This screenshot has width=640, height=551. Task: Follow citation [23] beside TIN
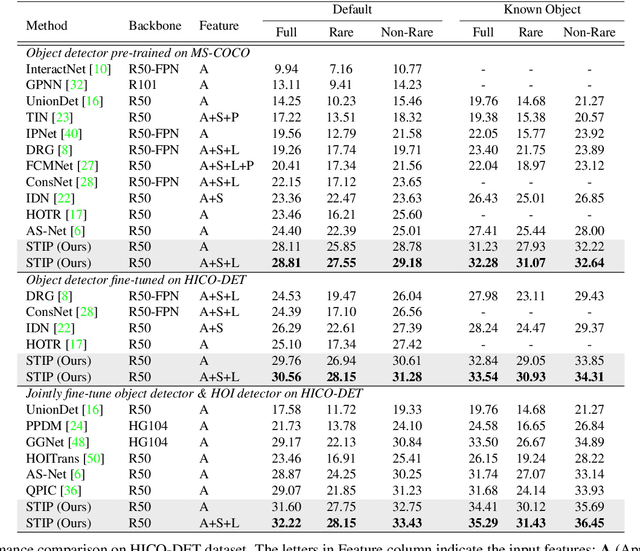click(58, 117)
